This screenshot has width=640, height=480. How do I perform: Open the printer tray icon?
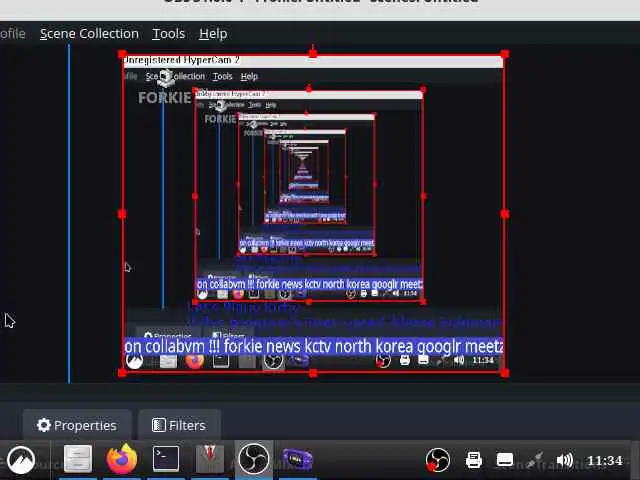click(x=474, y=460)
